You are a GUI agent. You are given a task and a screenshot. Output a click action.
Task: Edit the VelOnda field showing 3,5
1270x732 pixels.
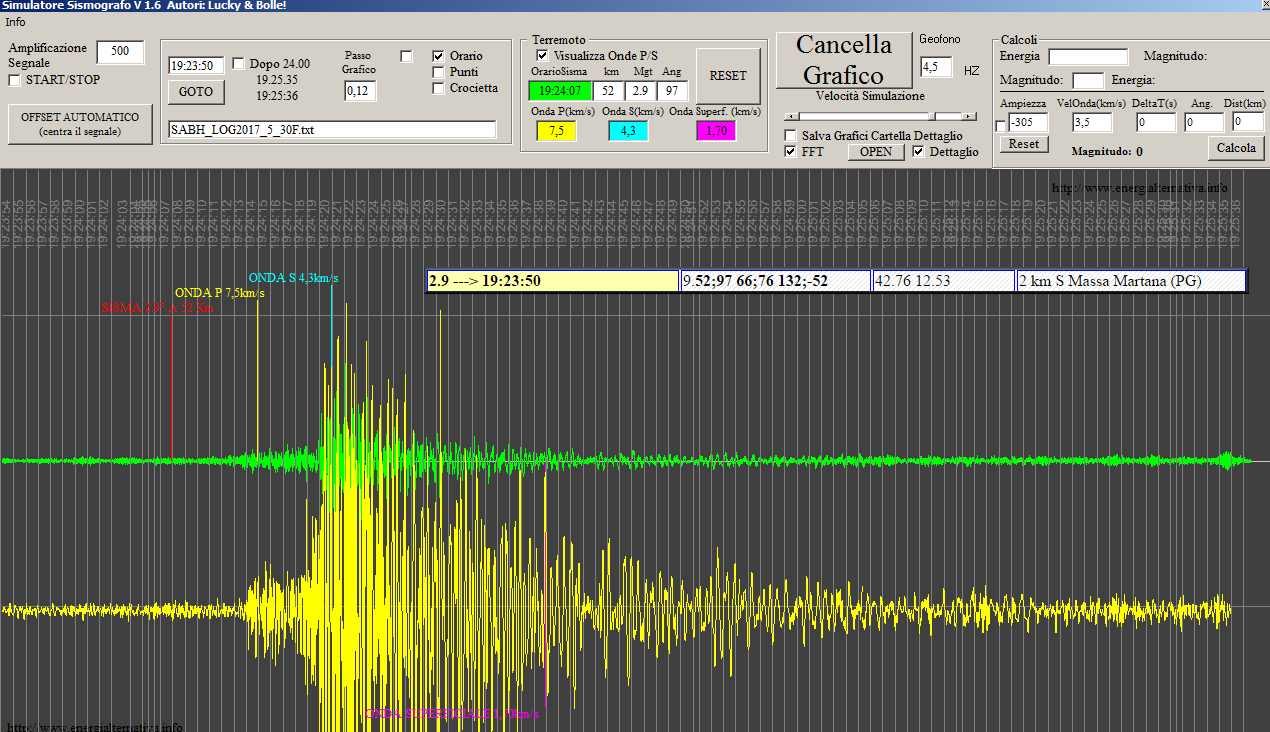[1092, 122]
